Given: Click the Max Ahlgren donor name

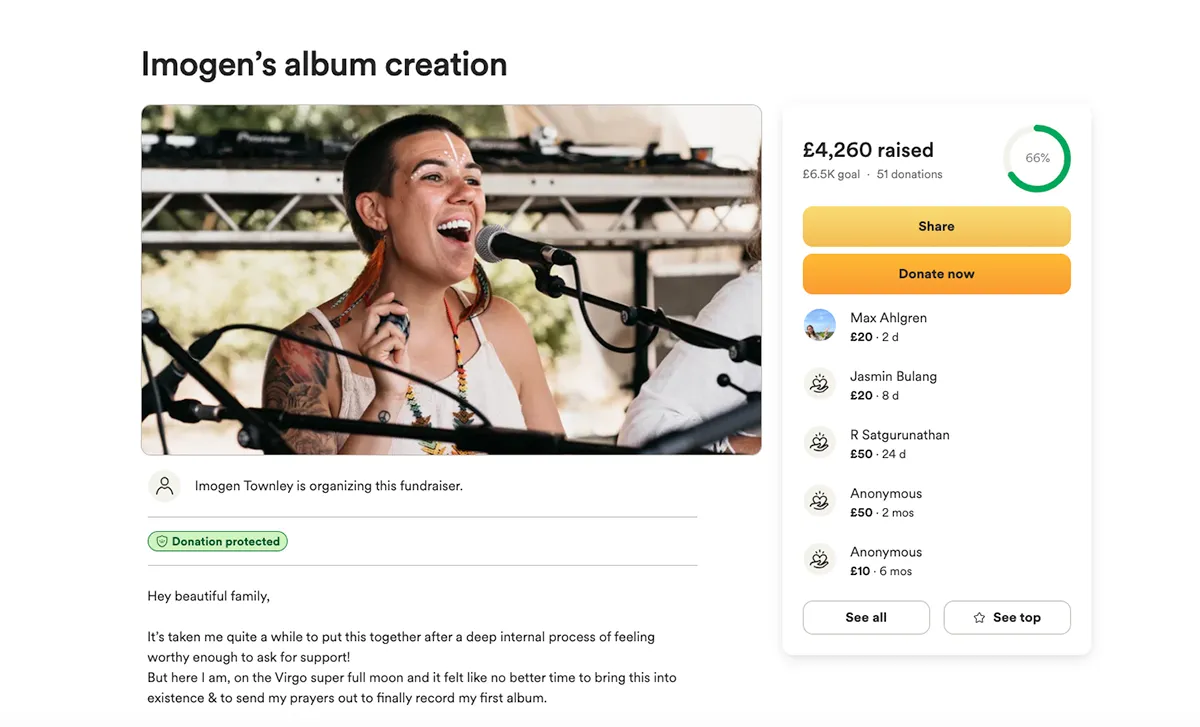Looking at the screenshot, I should pyautogui.click(x=888, y=318).
